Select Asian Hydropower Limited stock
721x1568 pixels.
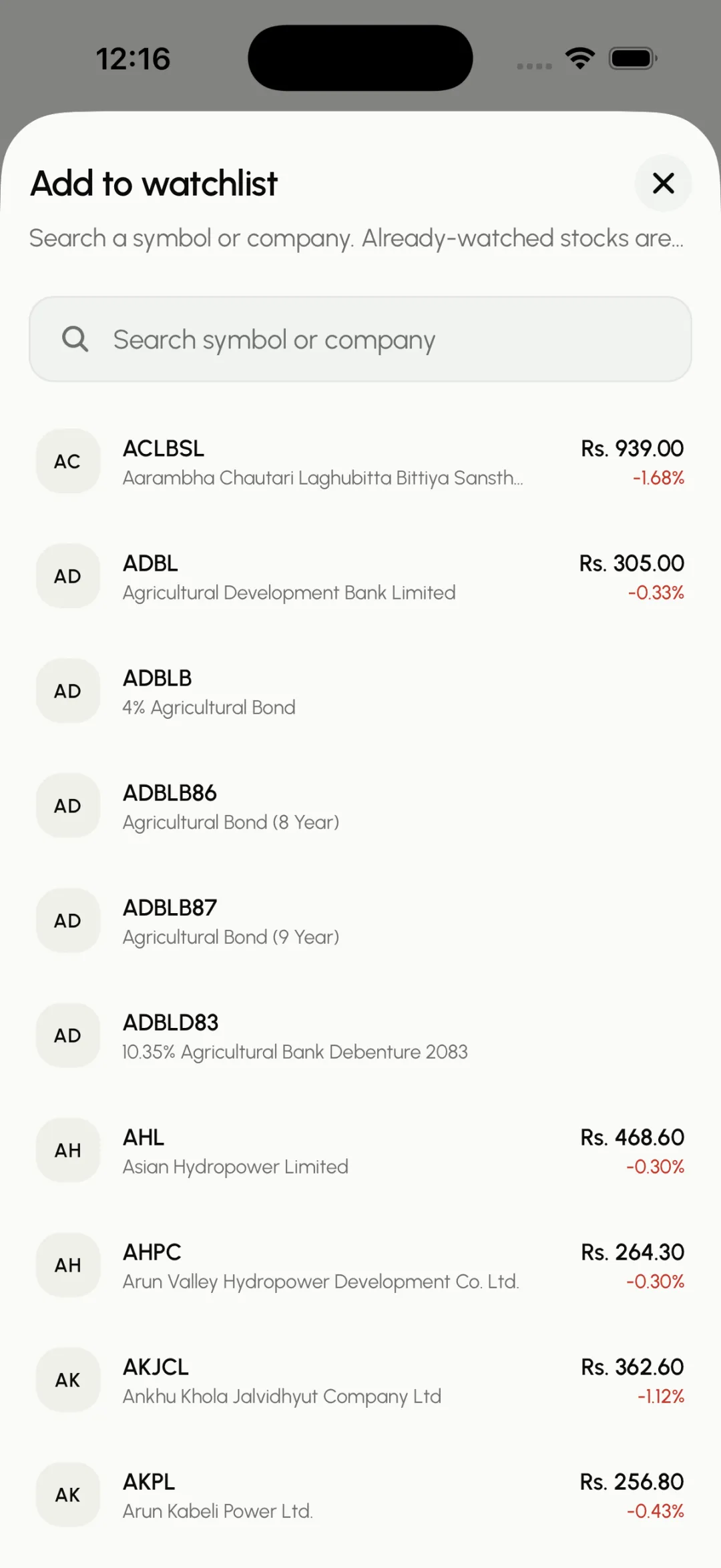pos(360,1150)
